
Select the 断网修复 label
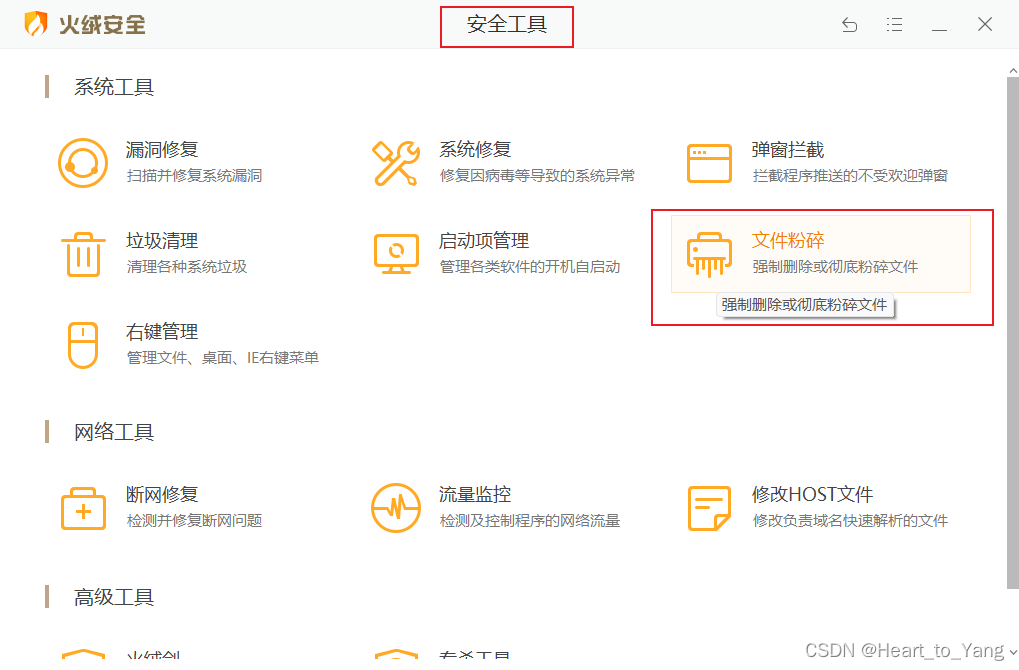tap(162, 495)
